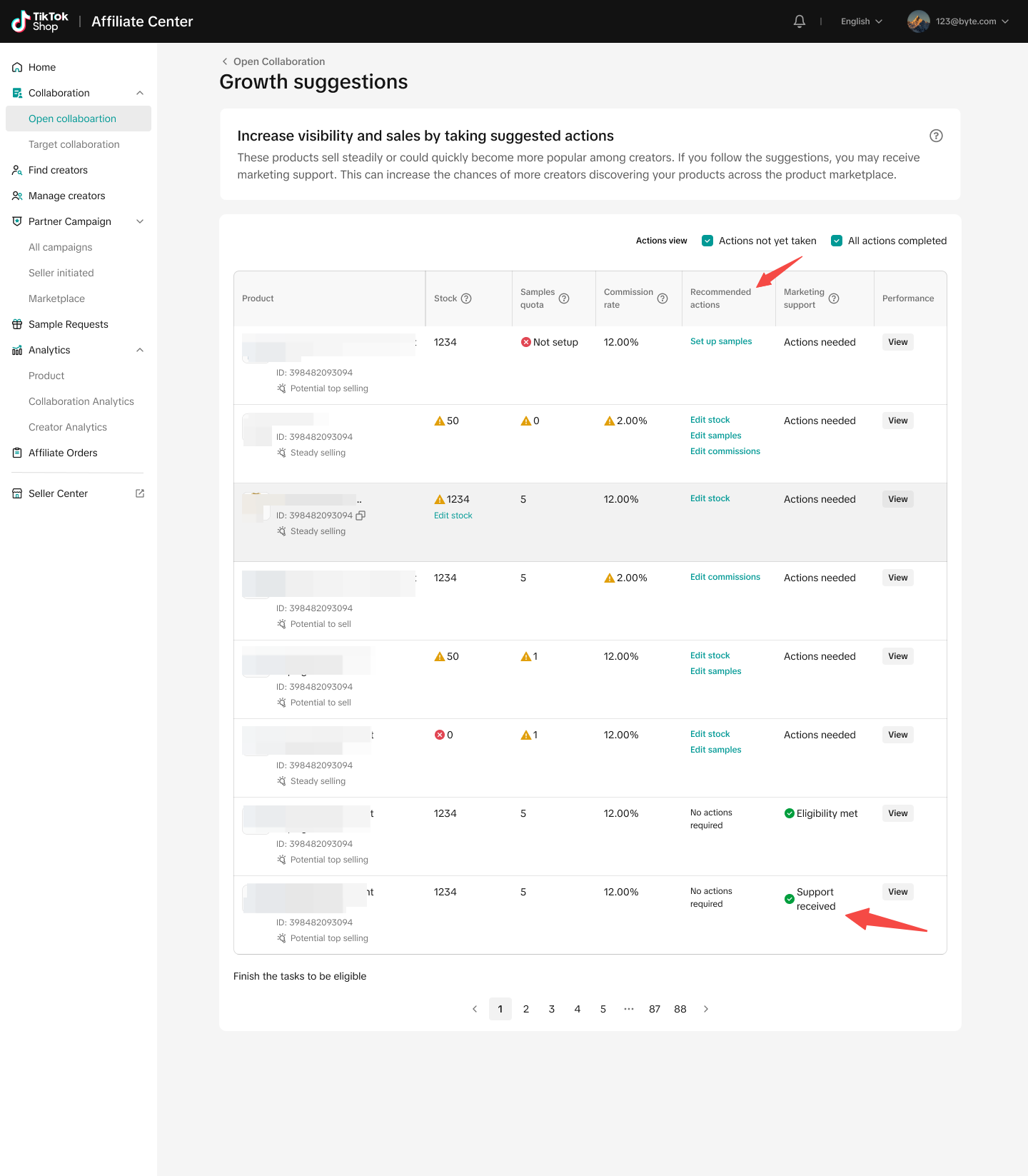1028x1176 pixels.
Task: Copy the product ID in highlighted row
Action: [x=361, y=516]
